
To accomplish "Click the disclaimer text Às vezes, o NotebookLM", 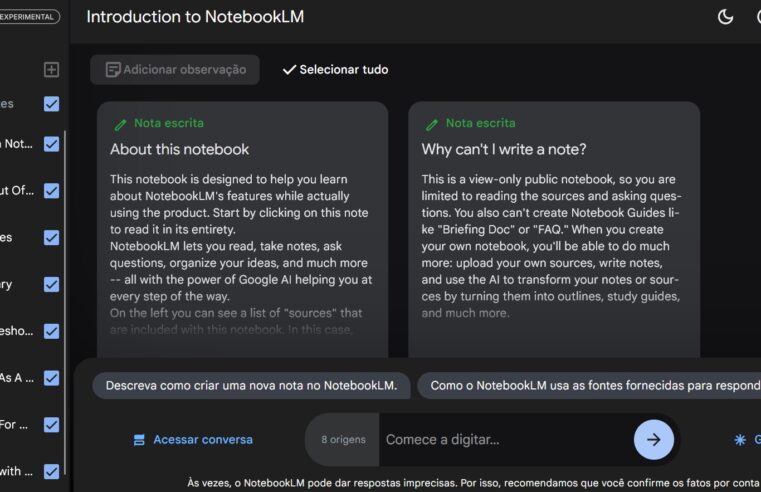I will 474,483.
